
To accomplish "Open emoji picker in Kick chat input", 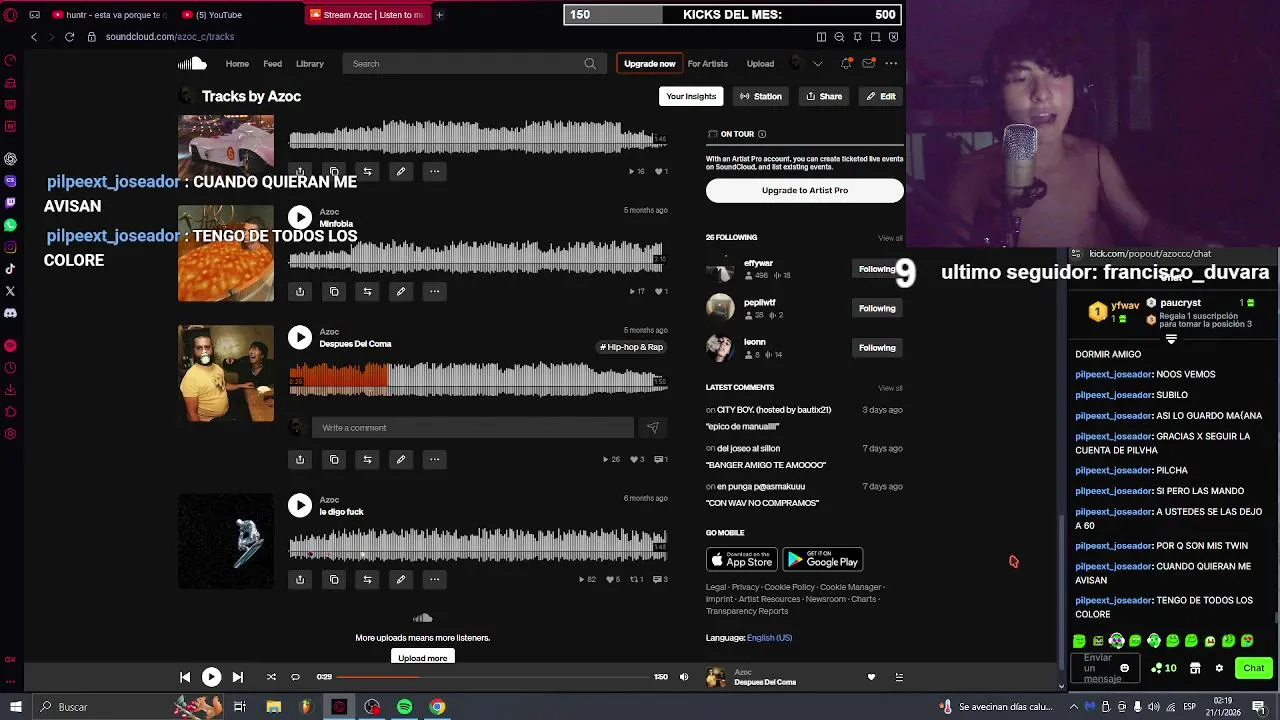I will [x=1124, y=668].
